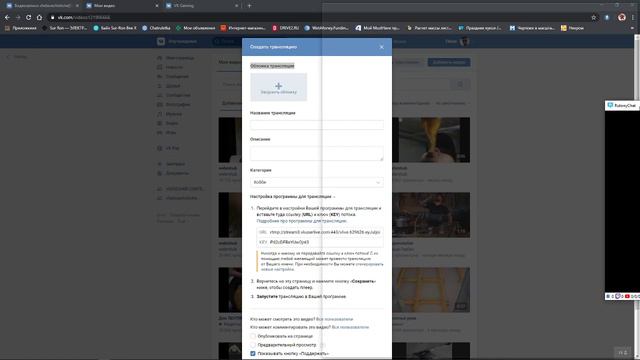
Task: Click the browser extension icon beside the star
Action: click(607, 18)
